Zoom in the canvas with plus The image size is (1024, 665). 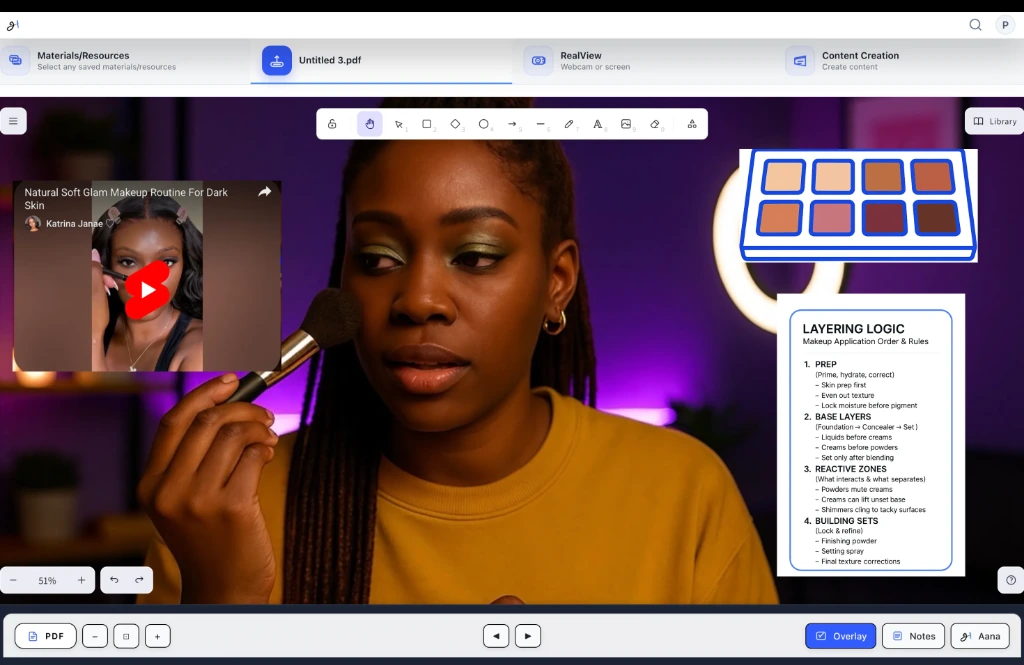point(82,580)
